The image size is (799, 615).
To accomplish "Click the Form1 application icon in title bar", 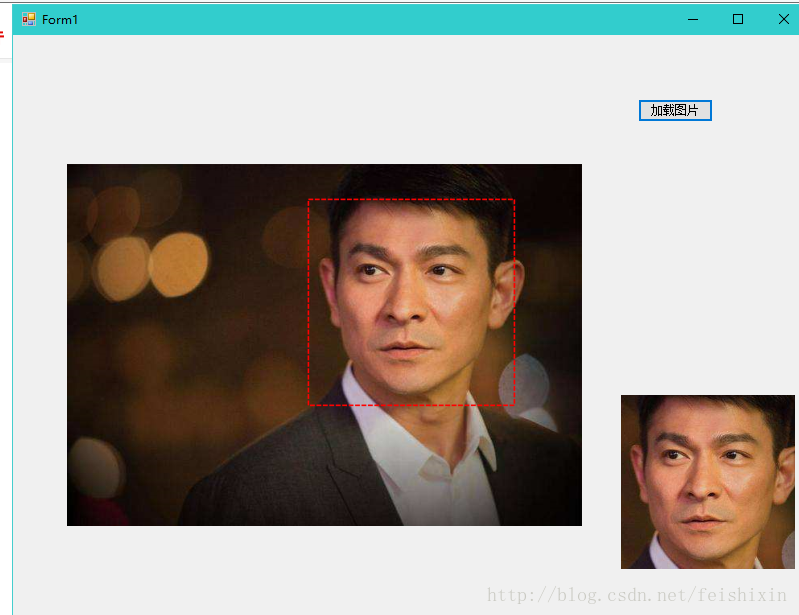I will 29,19.
